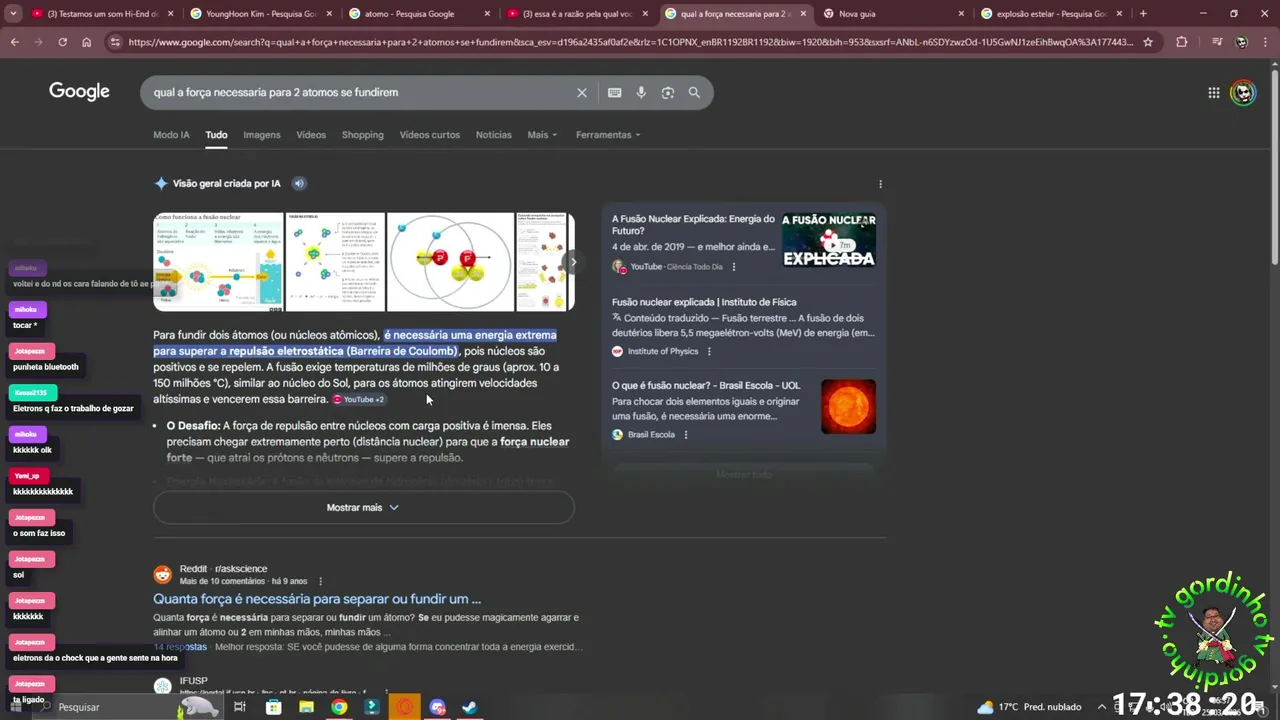This screenshot has width=1280, height=720.
Task: Switch to the 'explosão estelar' browser tab
Action: pyautogui.click(x=1050, y=14)
